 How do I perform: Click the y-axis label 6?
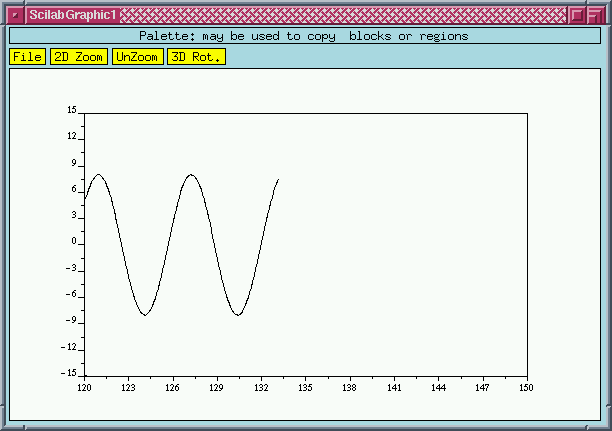pyautogui.click(x=74, y=189)
